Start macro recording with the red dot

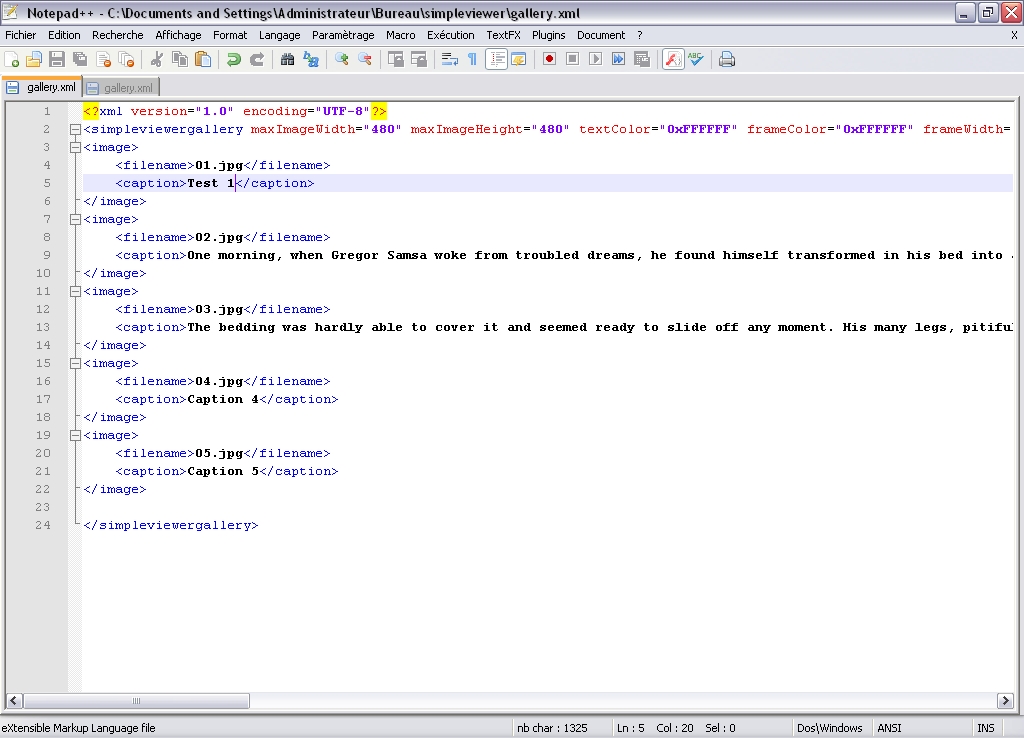pos(549,60)
